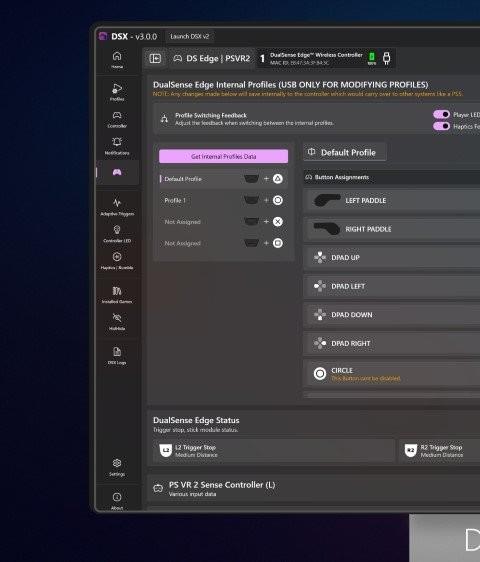
Task: Expand the PS VR 2 Sense Controller (L) section
Action: [314, 488]
